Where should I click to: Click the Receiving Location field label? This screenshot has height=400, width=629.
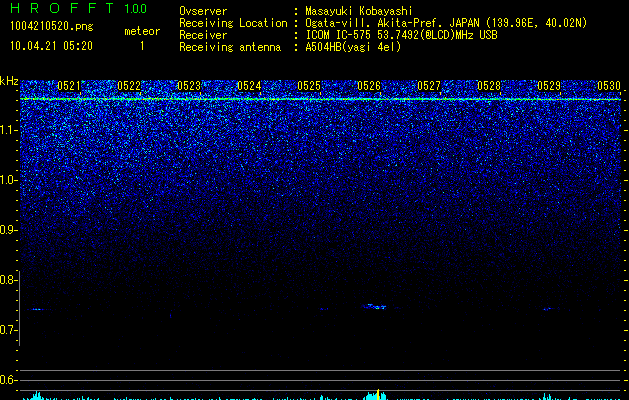point(233,23)
